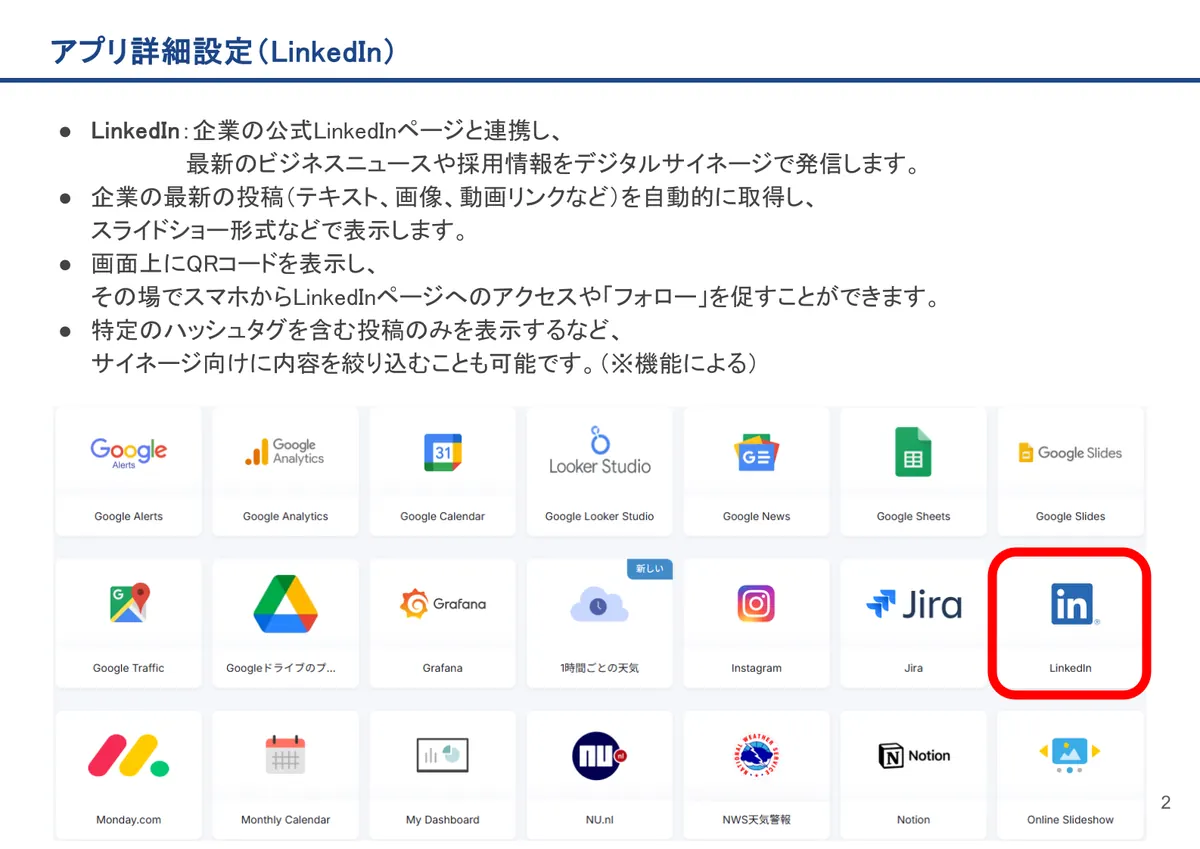Click the page number 2

[x=1165, y=803]
